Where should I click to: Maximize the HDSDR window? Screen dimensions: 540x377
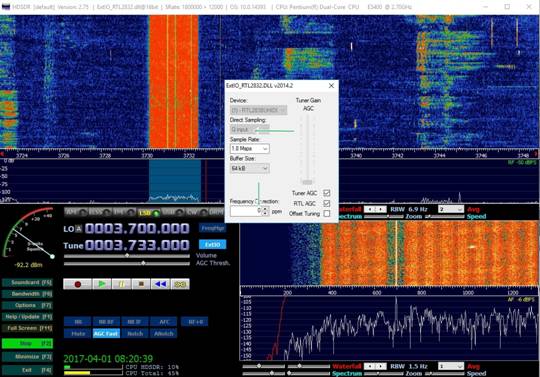(507, 7)
